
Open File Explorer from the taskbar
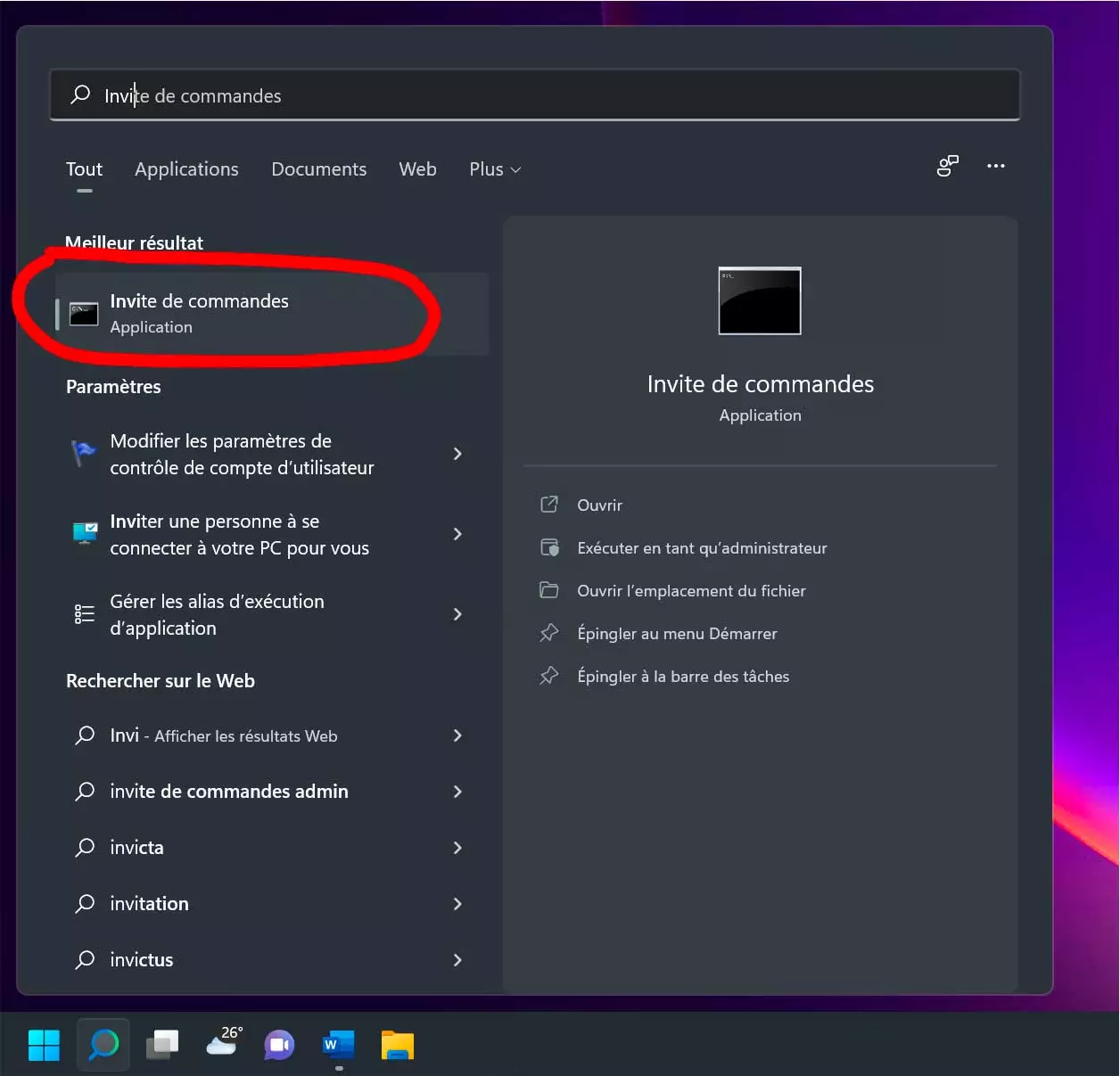[x=398, y=1045]
